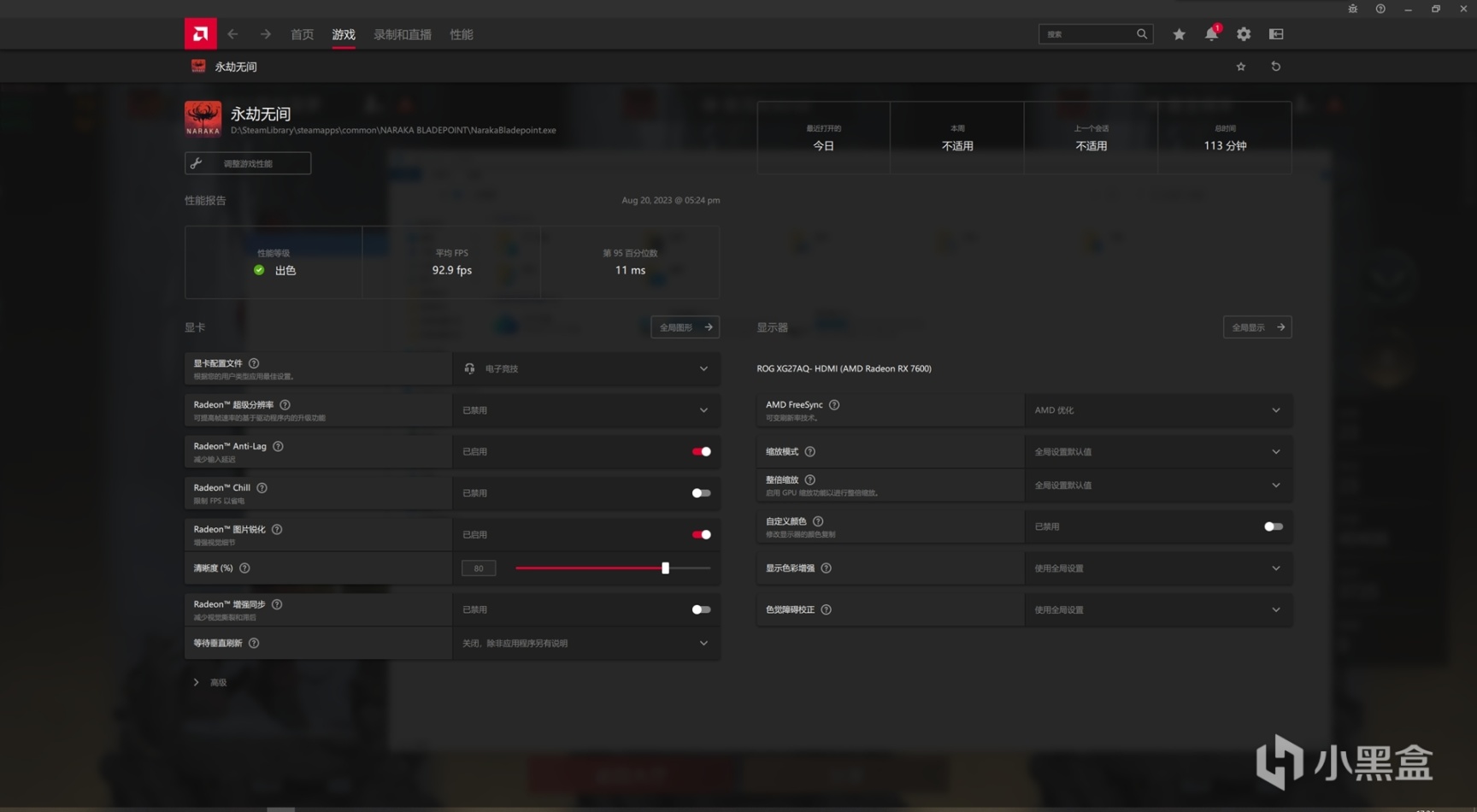This screenshot has width=1477, height=812.
Task: Open 显示色彩增强 dropdown
Action: point(1158,568)
